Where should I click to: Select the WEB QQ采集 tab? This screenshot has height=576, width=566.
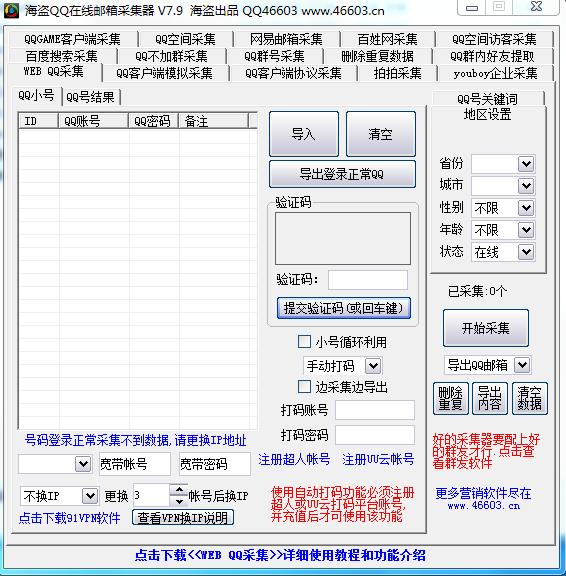click(x=54, y=71)
